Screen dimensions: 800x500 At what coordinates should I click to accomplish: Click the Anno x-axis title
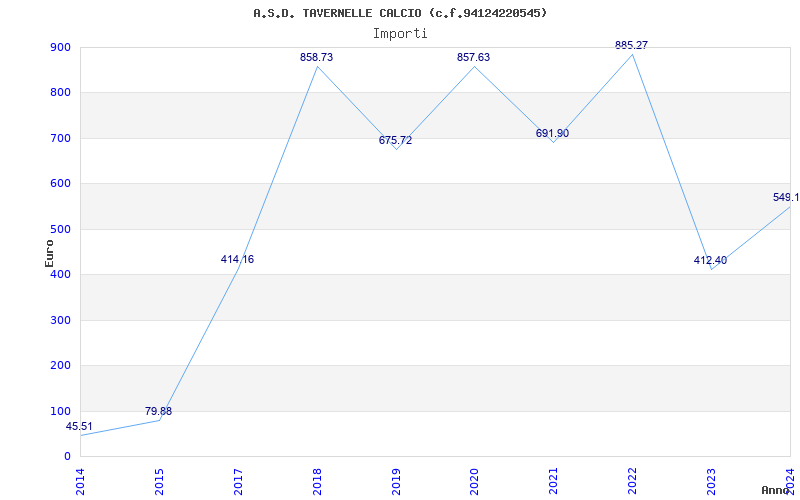(x=776, y=490)
